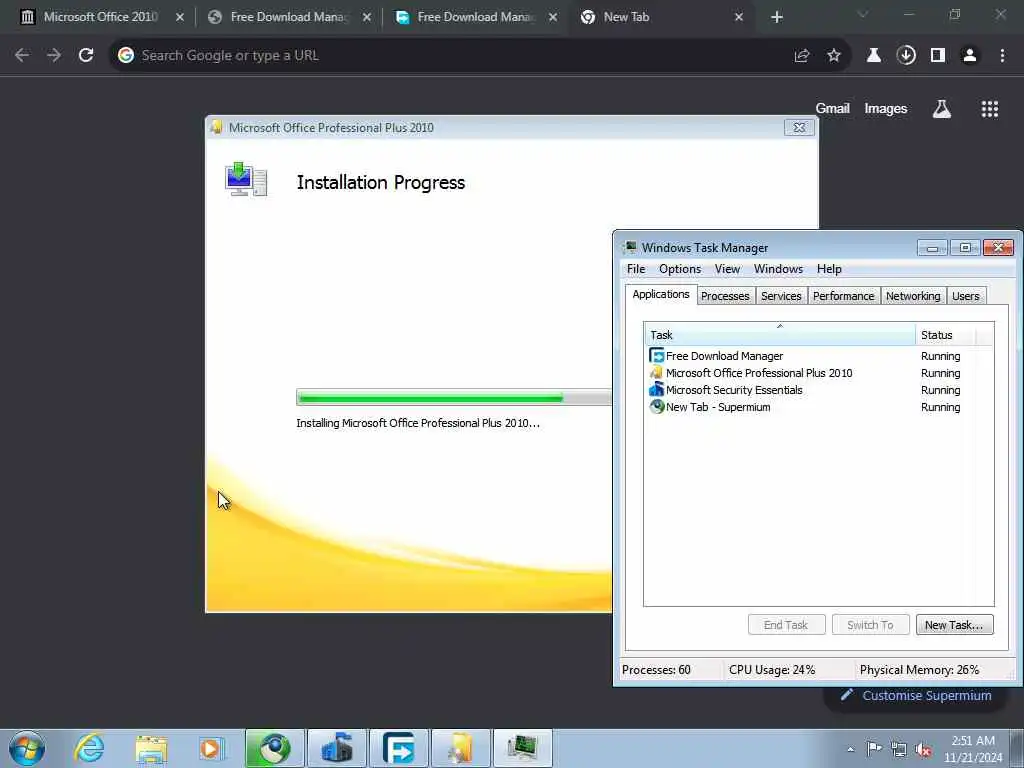
Task: Open Windows Media Player on taskbar
Action: pyautogui.click(x=212, y=748)
